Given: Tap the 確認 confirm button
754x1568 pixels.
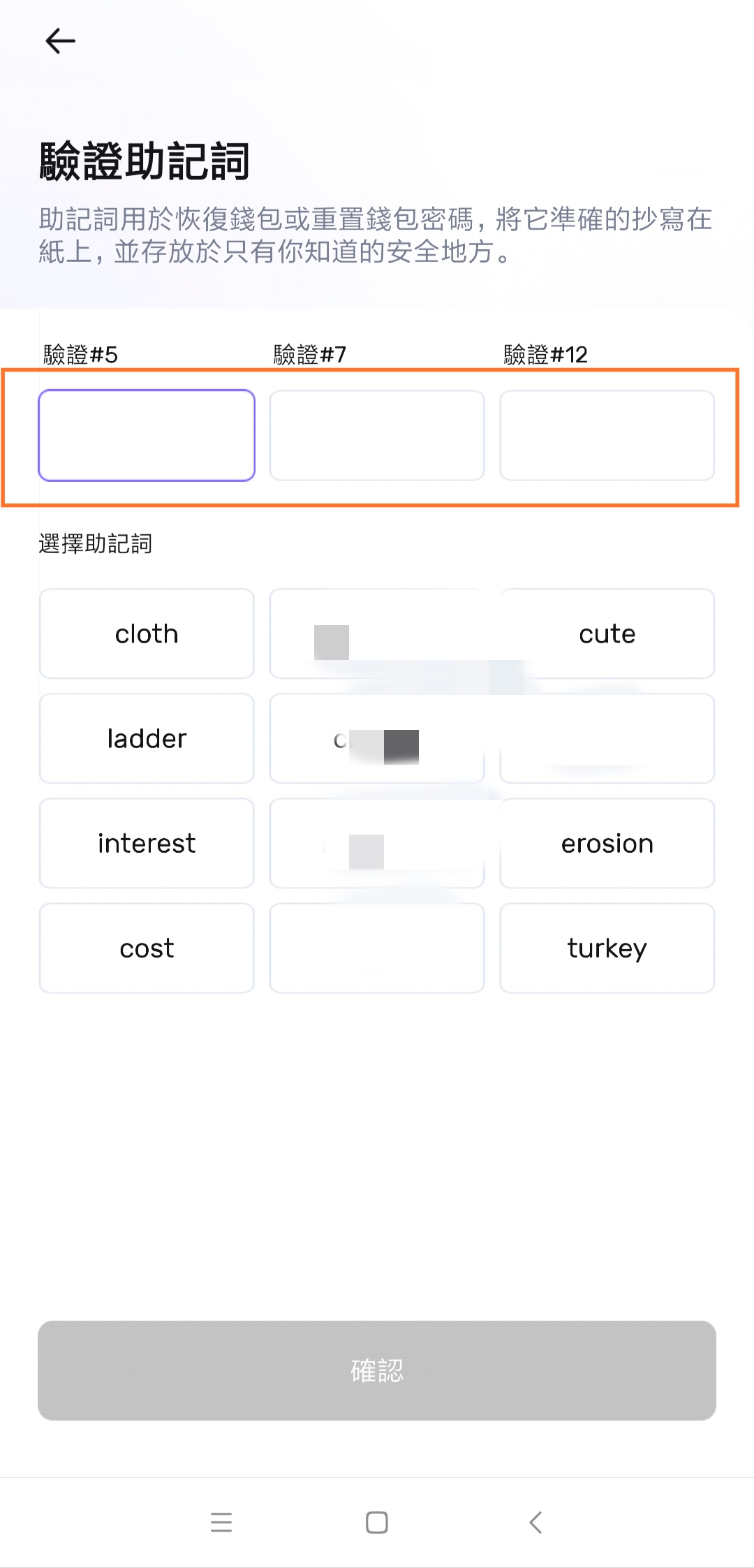Looking at the screenshot, I should click(x=376, y=1371).
